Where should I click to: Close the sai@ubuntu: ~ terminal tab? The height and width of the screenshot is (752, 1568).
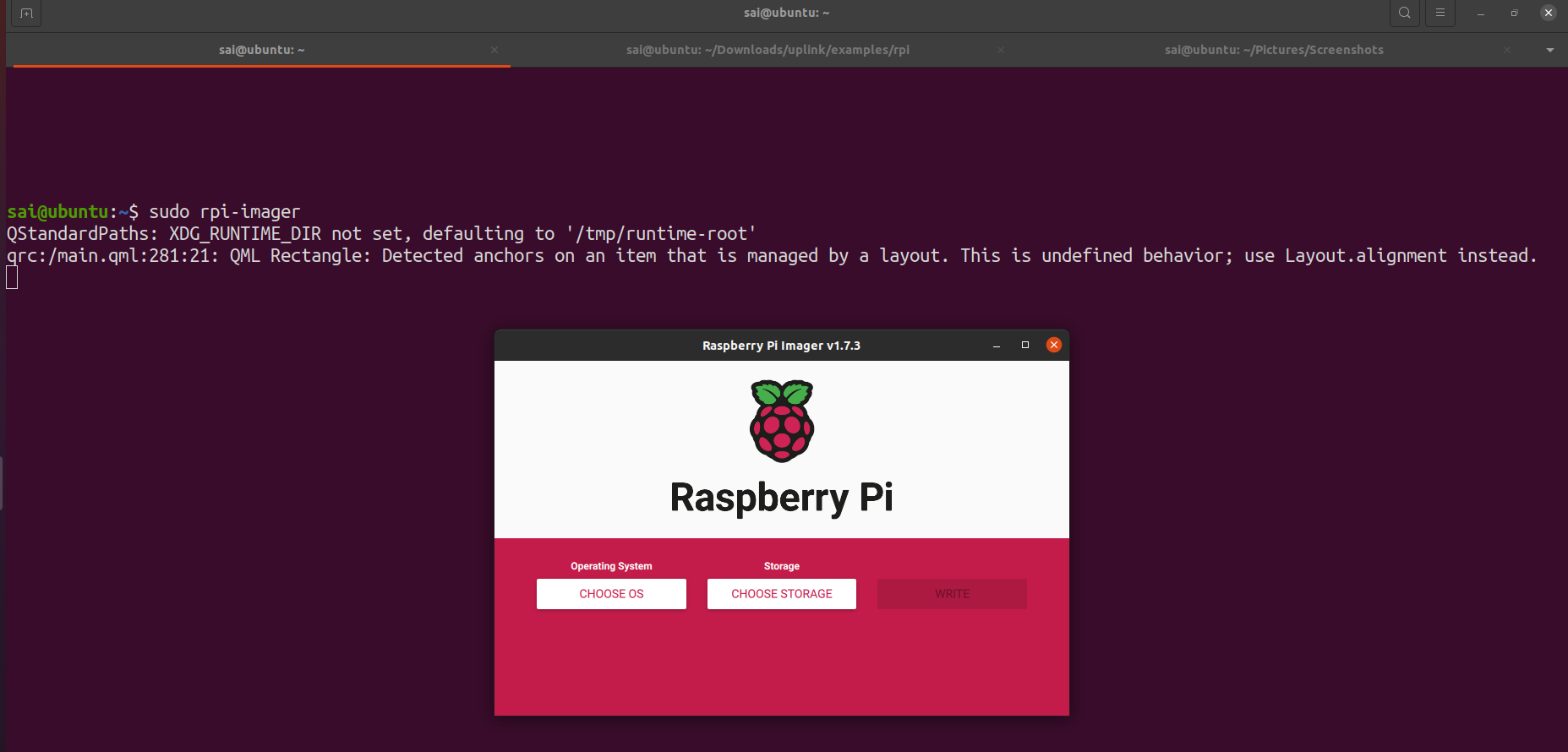pyautogui.click(x=494, y=50)
